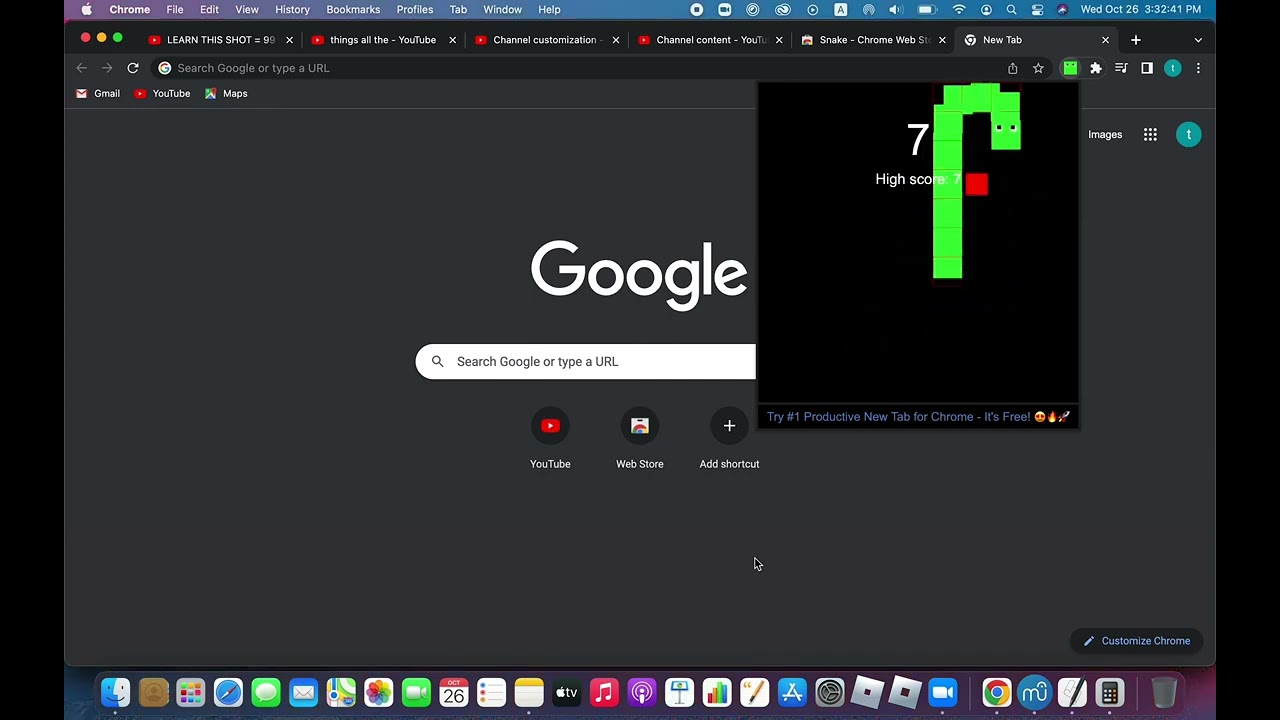The height and width of the screenshot is (720, 1280).
Task: Open the YouTube bookmark in bookmarks bar
Action: pyautogui.click(x=162, y=93)
